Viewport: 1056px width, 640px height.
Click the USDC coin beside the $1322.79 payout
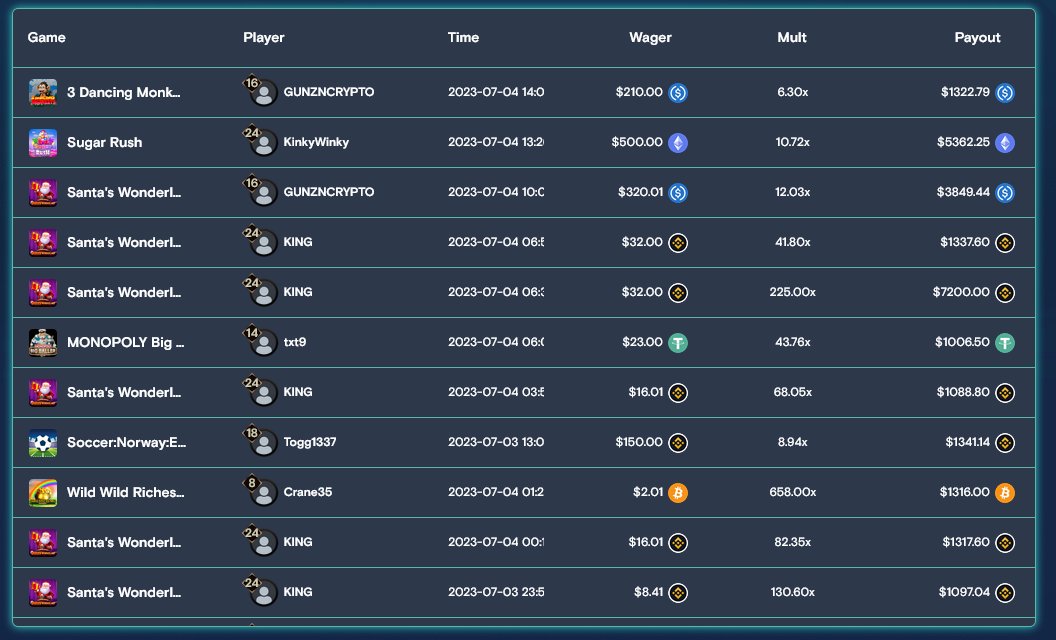coord(1005,92)
